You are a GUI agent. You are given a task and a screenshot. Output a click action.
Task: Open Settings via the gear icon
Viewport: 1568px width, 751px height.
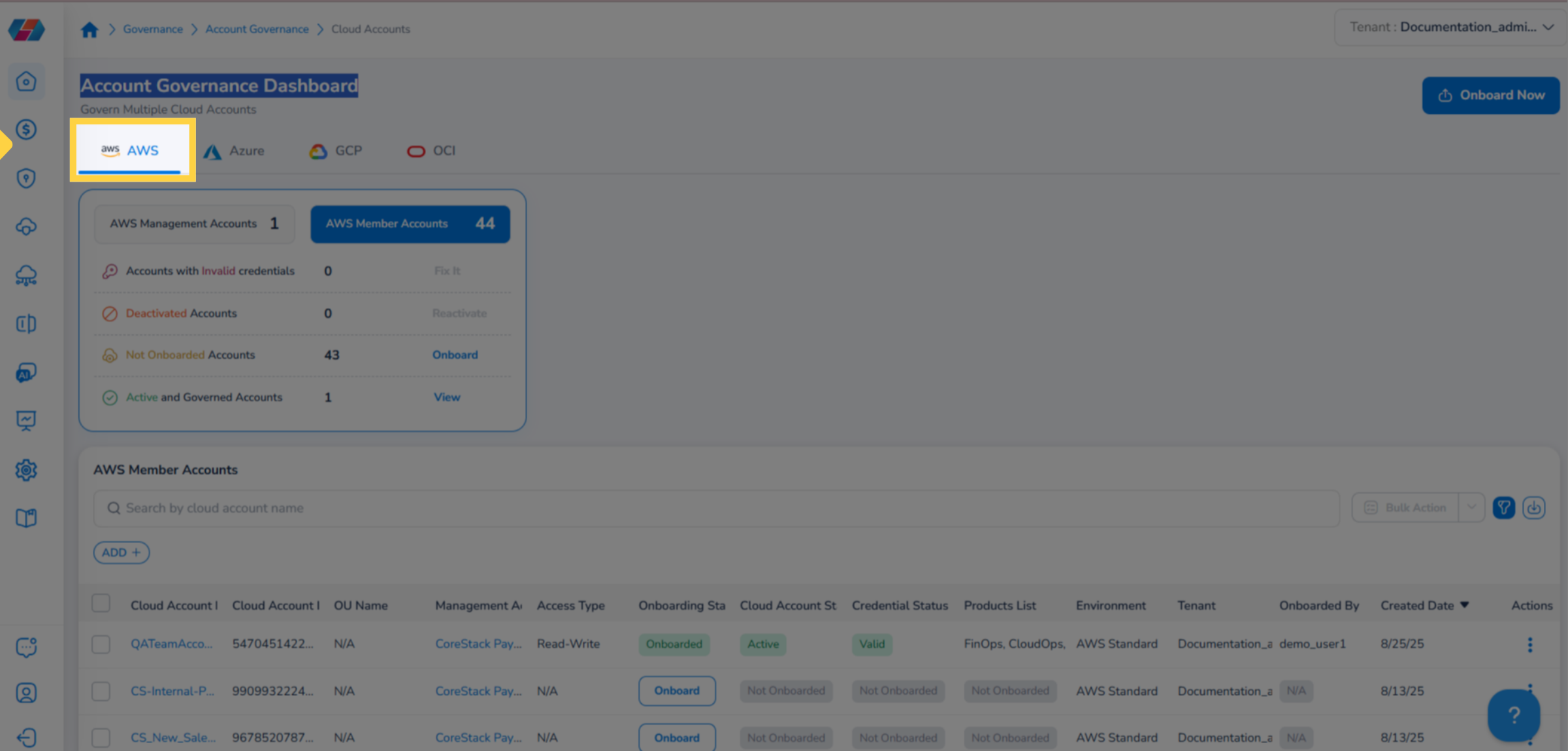26,470
